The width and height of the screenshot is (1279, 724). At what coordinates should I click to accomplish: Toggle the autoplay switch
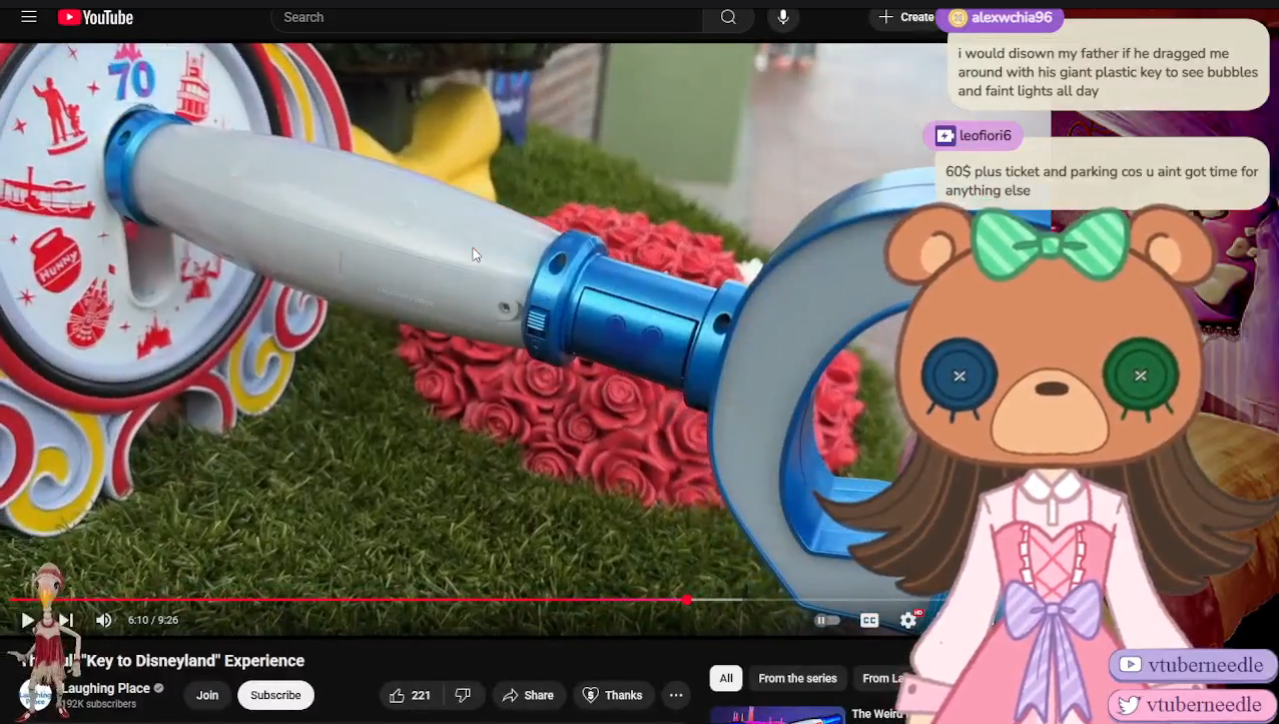[827, 620]
